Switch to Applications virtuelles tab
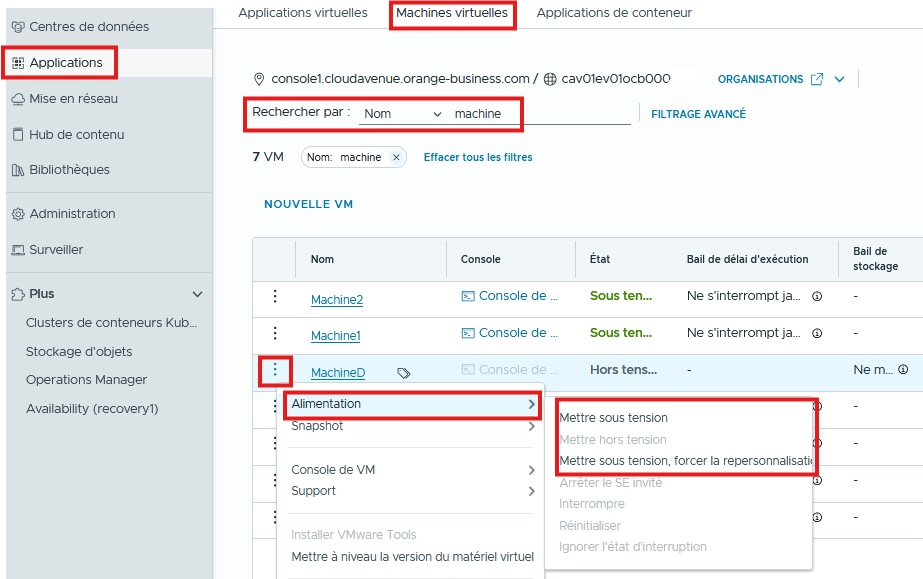Screen dimensions: 923x579 click(x=303, y=13)
